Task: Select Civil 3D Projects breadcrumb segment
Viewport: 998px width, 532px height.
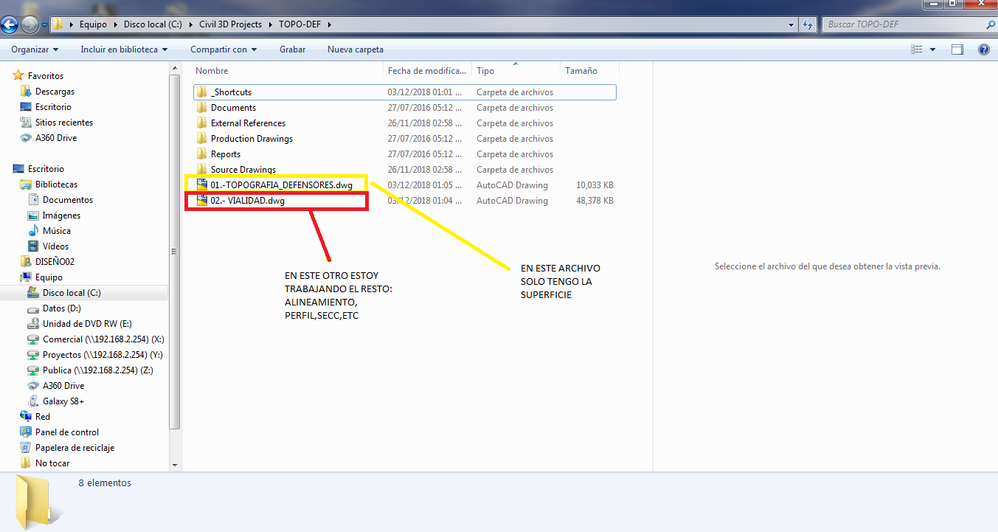Action: pos(230,25)
